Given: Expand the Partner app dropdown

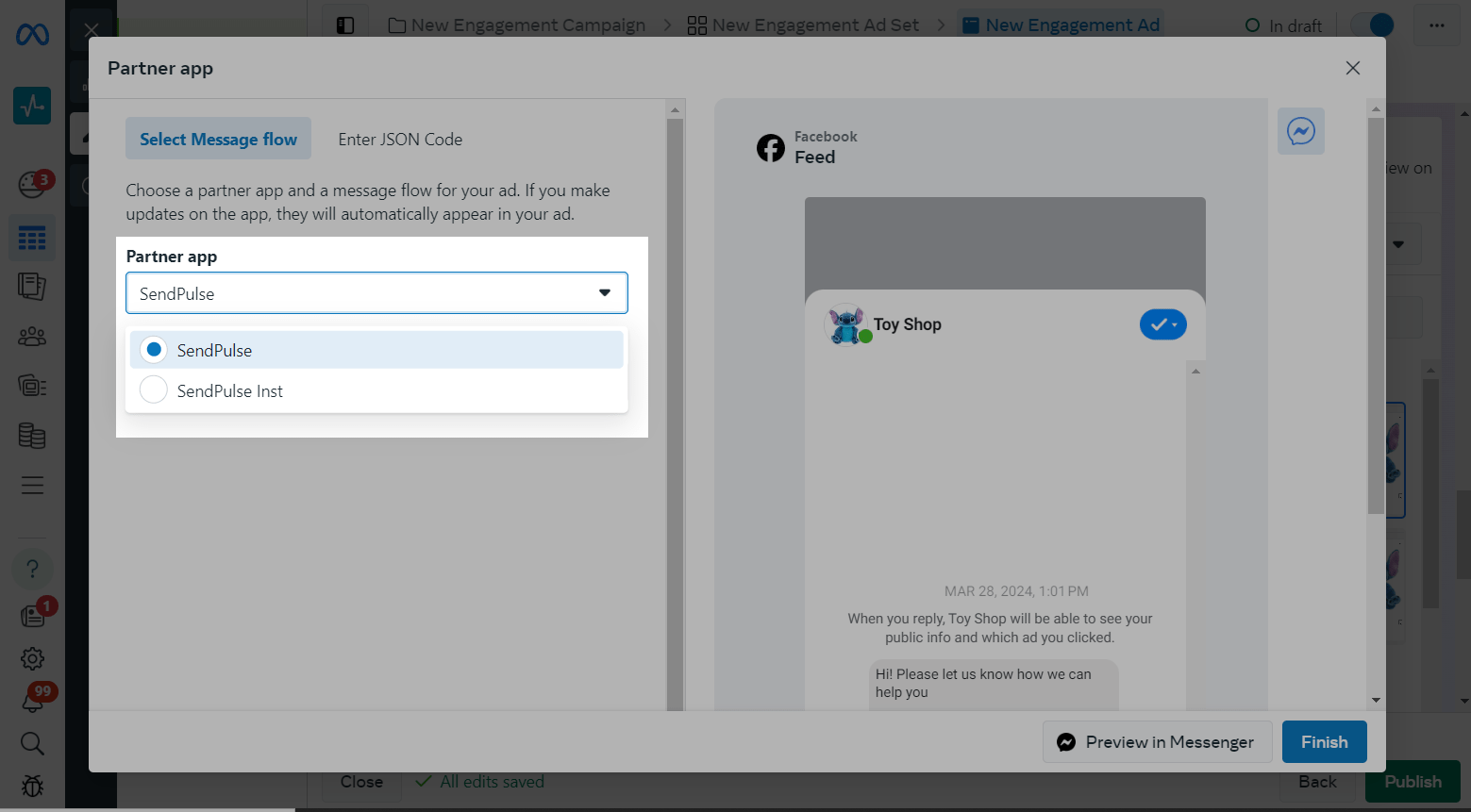Looking at the screenshot, I should 376,293.
